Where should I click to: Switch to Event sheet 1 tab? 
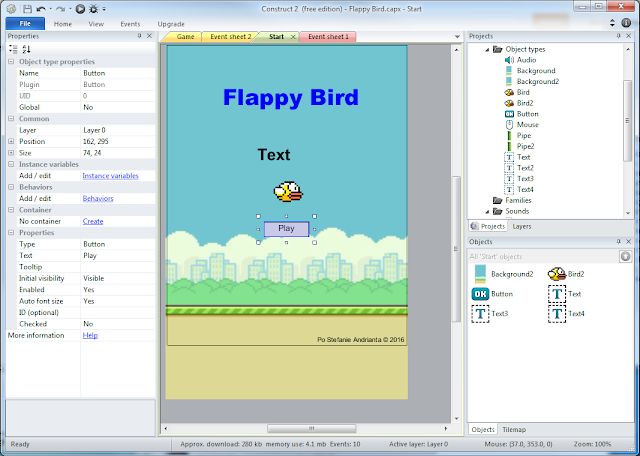pyautogui.click(x=328, y=37)
